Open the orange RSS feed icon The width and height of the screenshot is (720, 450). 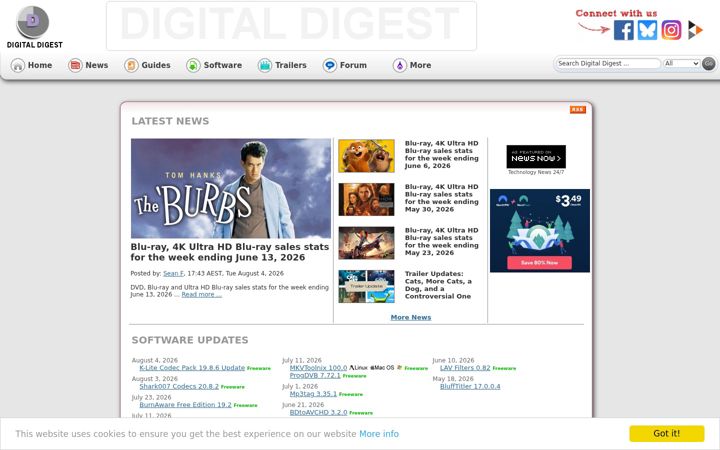click(578, 109)
